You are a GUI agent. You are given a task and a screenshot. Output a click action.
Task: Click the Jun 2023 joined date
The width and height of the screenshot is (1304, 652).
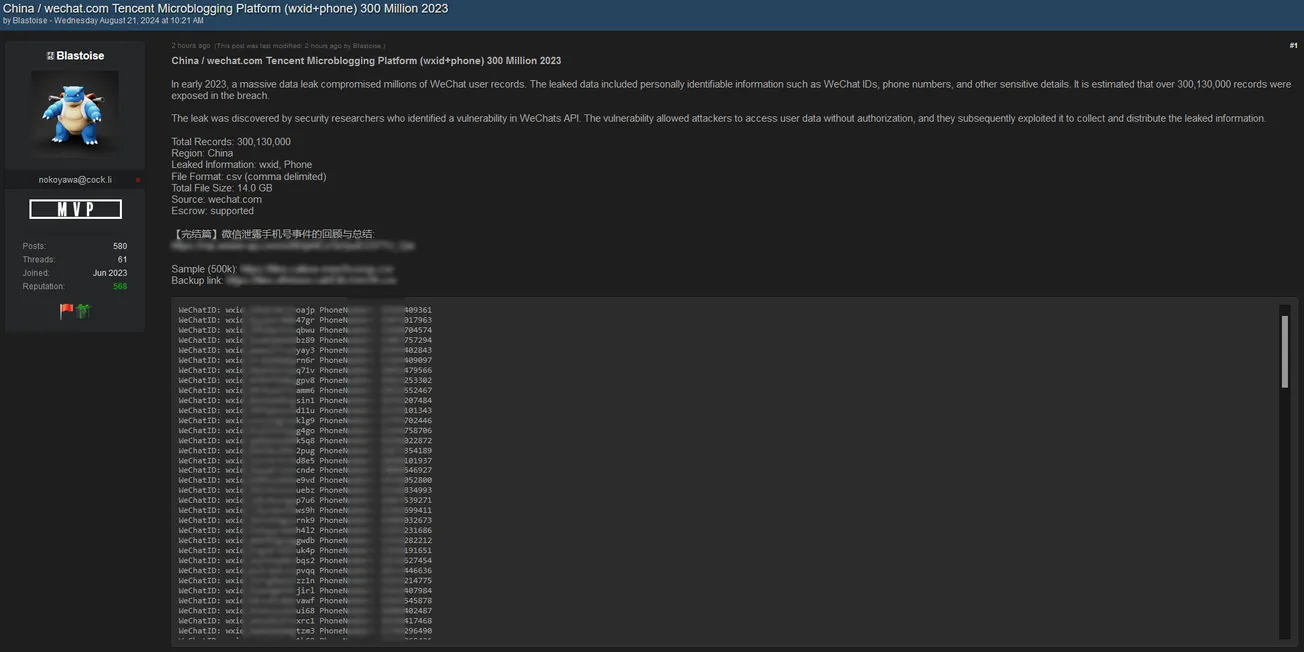click(x=110, y=273)
